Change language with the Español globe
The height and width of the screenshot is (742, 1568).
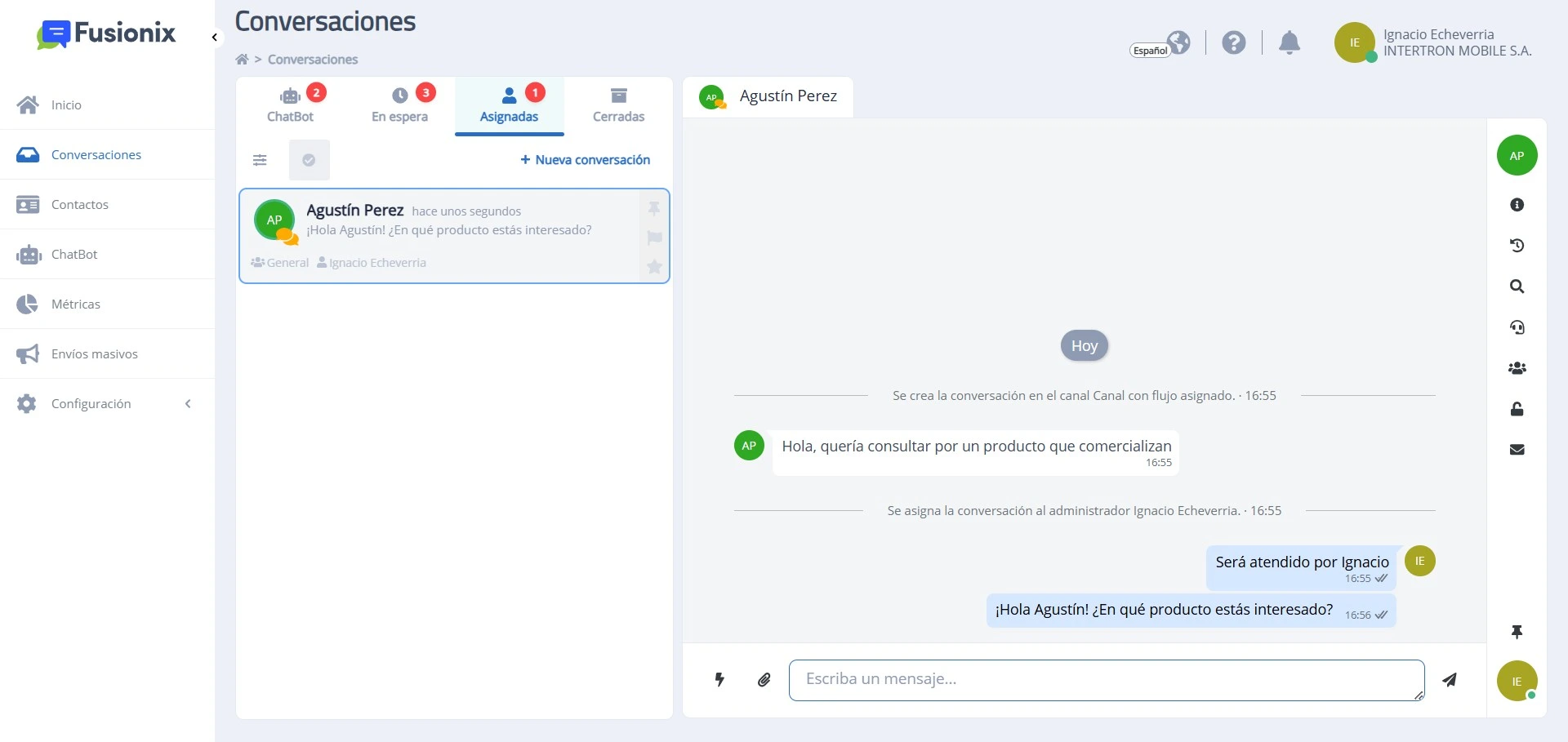click(1160, 44)
